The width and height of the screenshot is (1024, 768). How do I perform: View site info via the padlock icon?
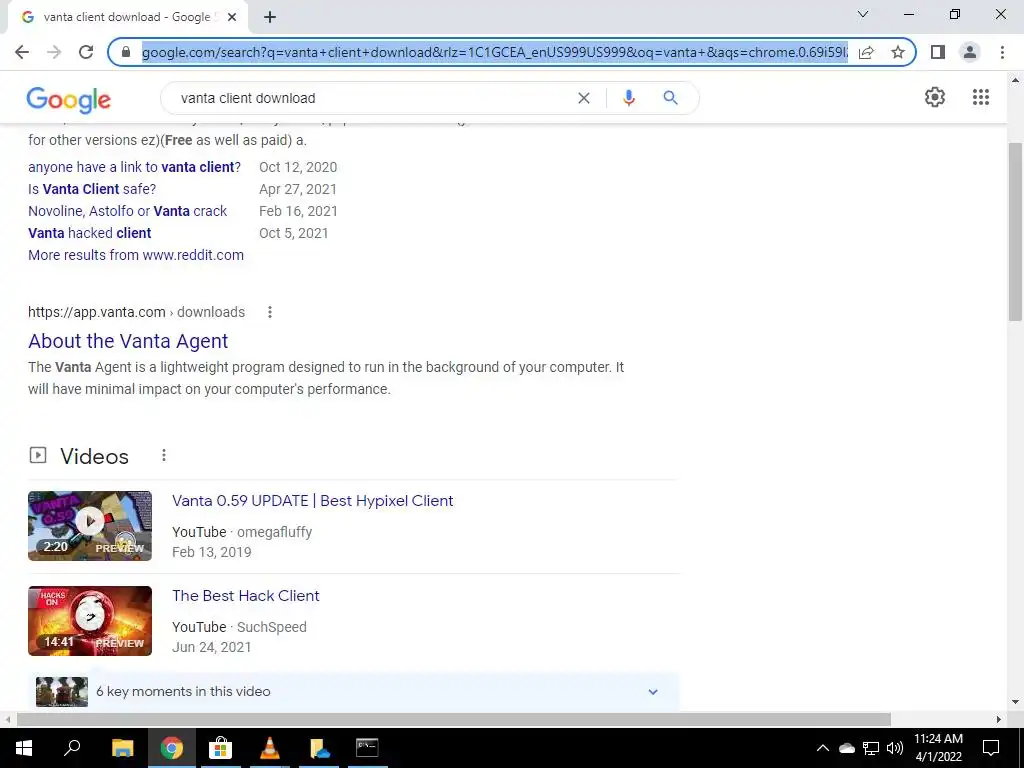pyautogui.click(x=126, y=52)
